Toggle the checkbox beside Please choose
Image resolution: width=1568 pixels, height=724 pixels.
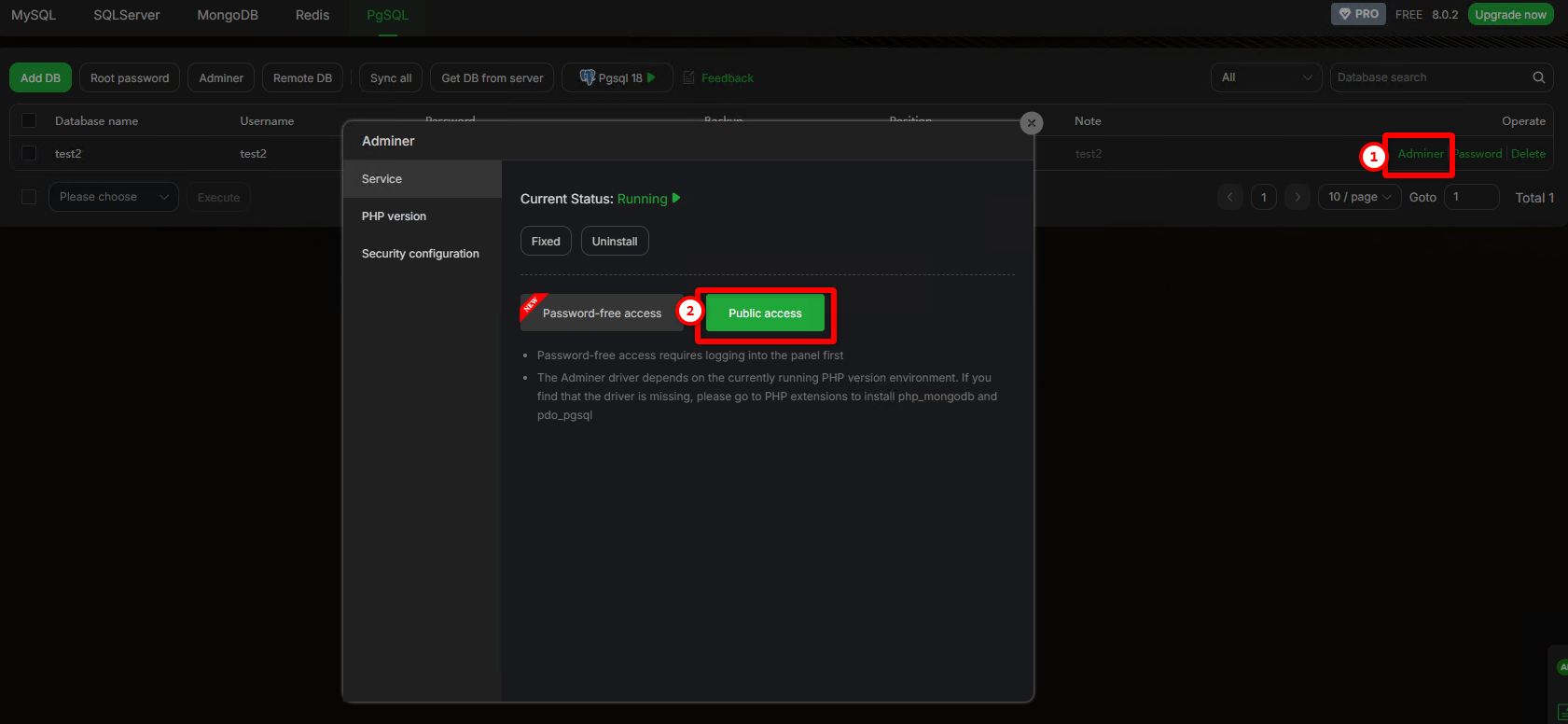click(x=29, y=197)
